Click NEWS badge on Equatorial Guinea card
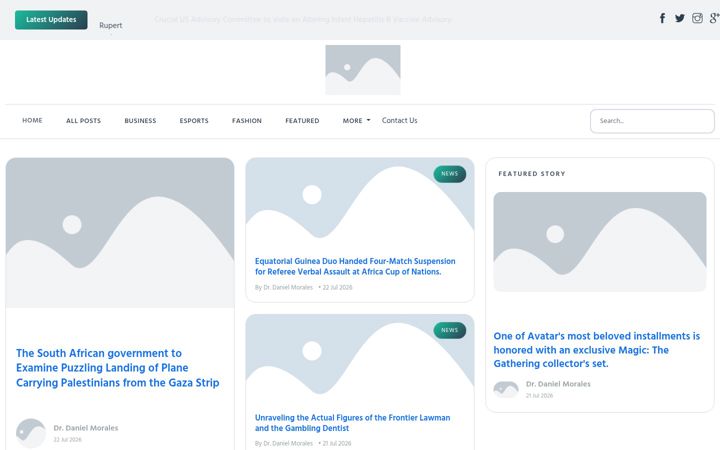Viewport: 720px width, 450px height. click(450, 174)
